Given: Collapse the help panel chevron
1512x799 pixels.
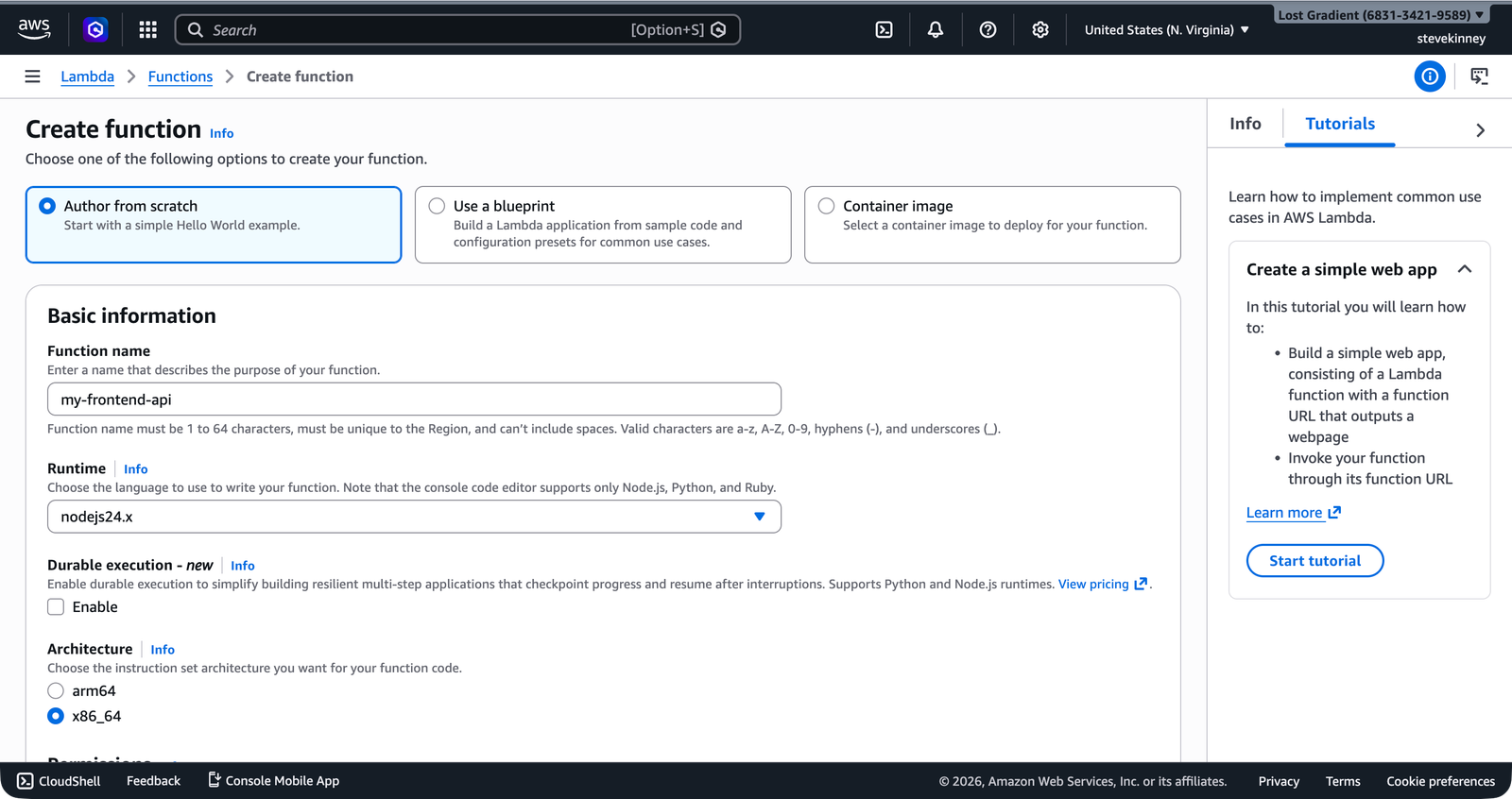Looking at the screenshot, I should [1480, 130].
